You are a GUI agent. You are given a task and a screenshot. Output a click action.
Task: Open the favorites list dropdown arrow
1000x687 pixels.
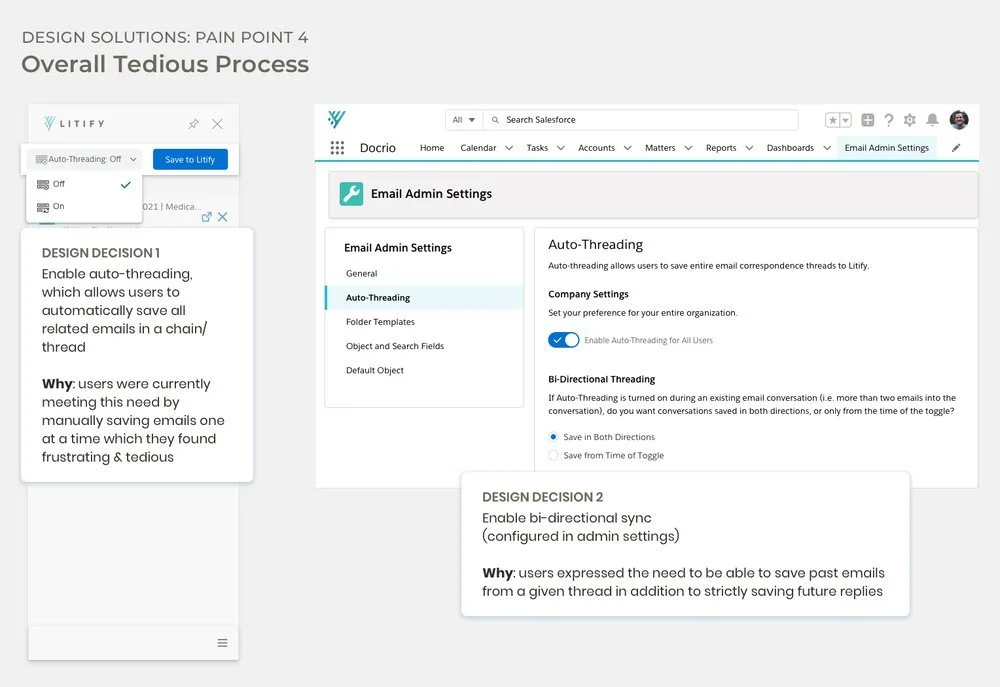tap(846, 120)
